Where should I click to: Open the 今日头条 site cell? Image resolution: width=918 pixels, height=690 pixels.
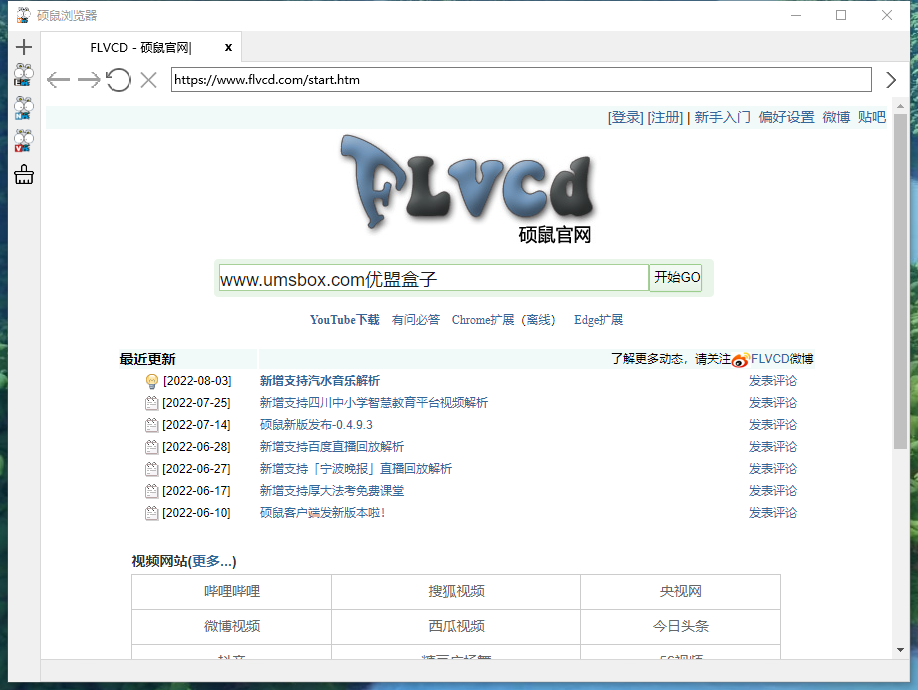pyautogui.click(x=680, y=627)
